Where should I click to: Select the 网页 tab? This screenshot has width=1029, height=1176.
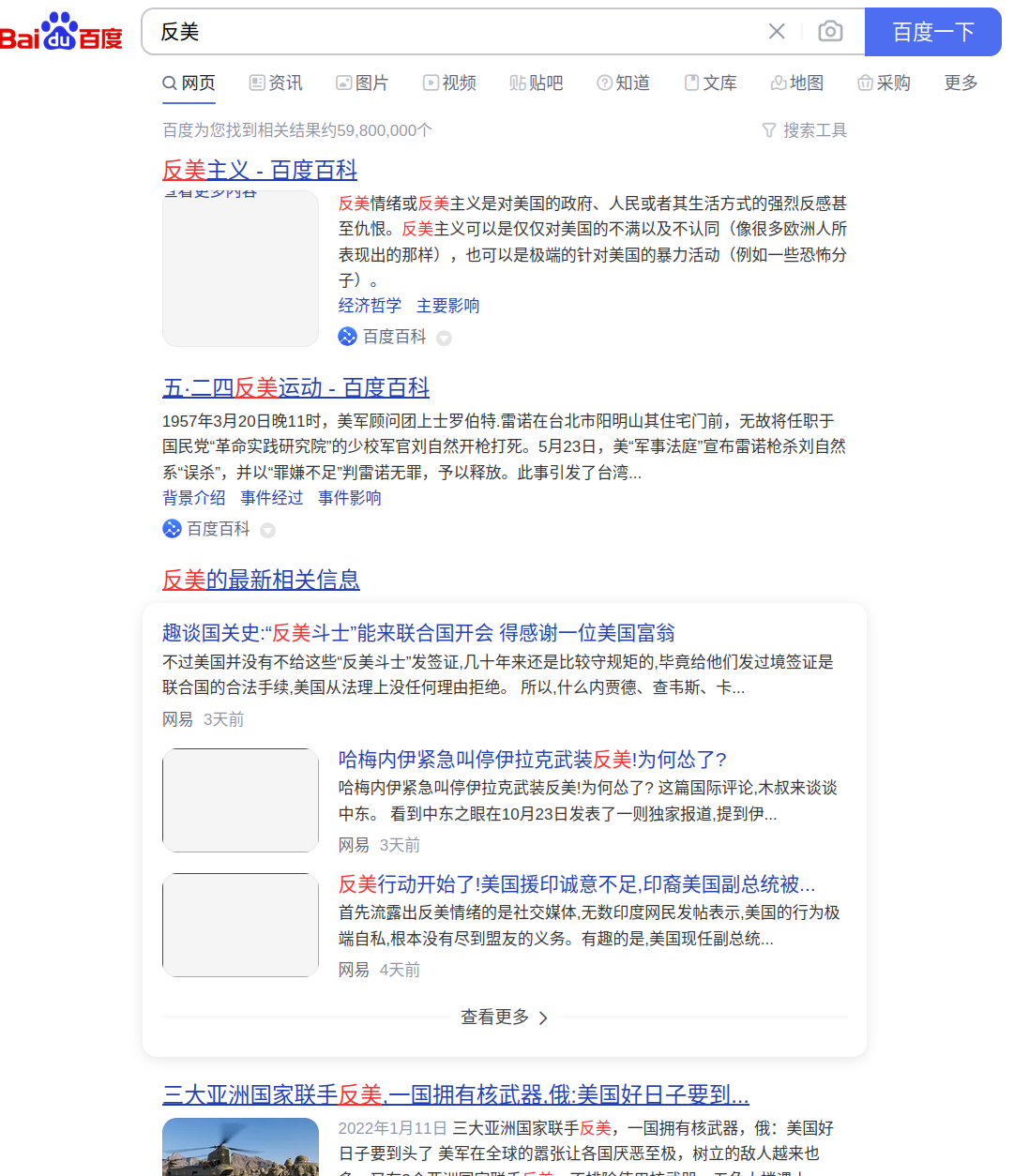coord(189,83)
